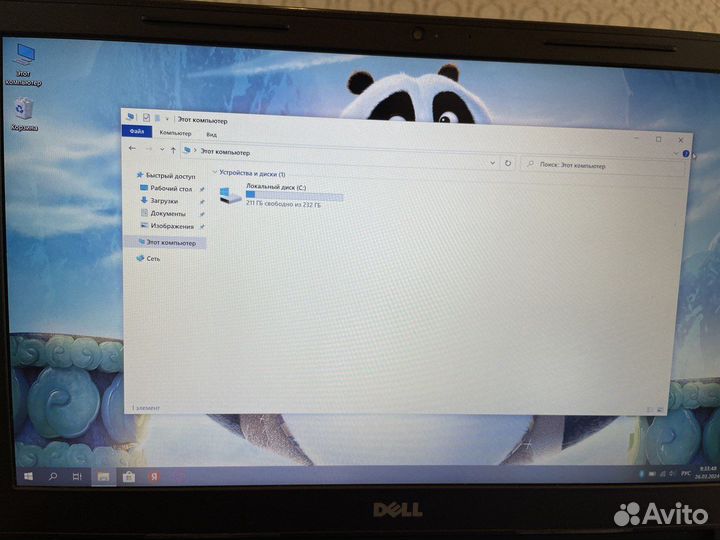The height and width of the screenshot is (540, 720).
Task: Open the Help question mark icon
Action: pos(686,154)
